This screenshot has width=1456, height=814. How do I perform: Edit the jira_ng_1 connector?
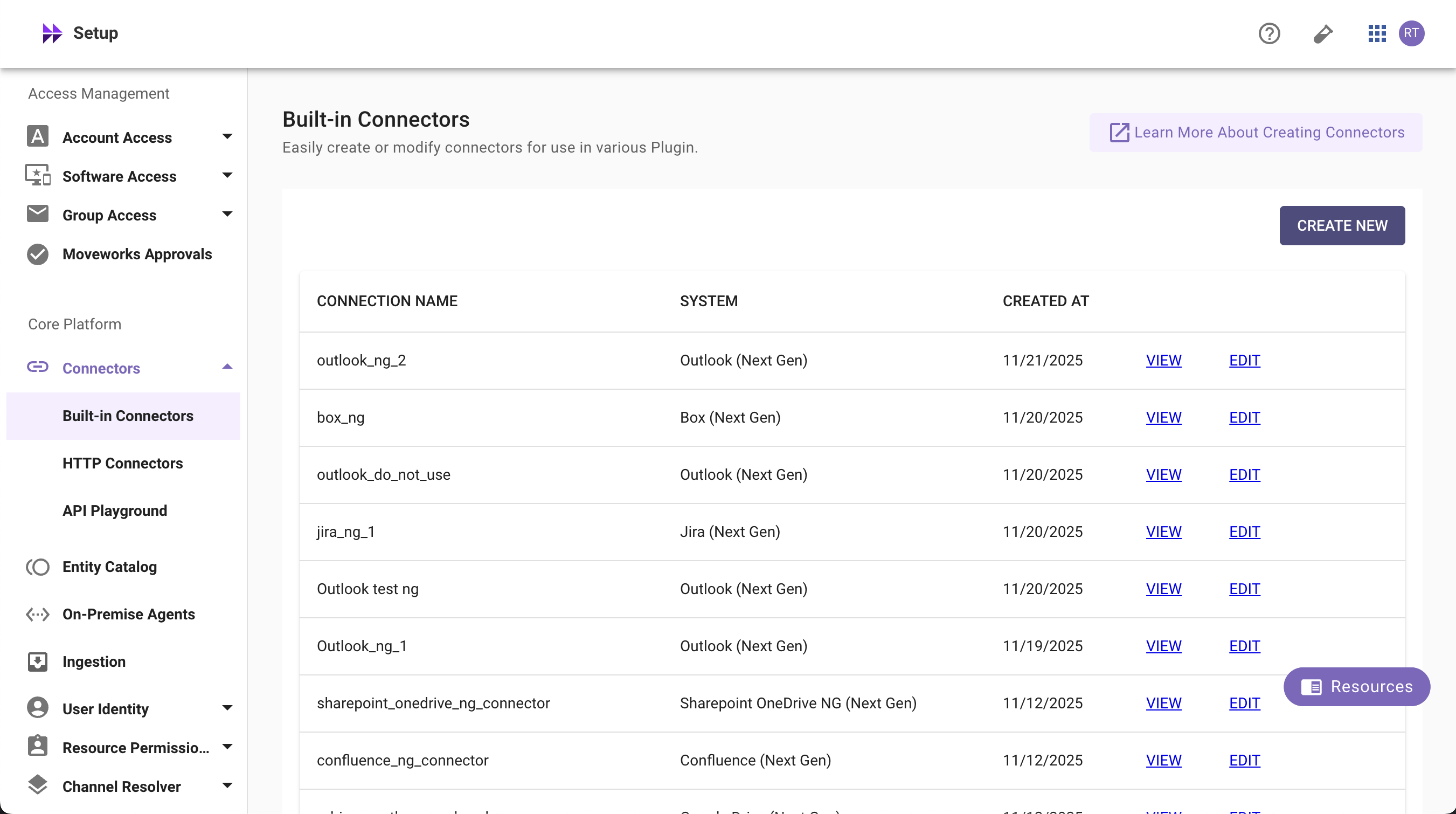(1244, 532)
